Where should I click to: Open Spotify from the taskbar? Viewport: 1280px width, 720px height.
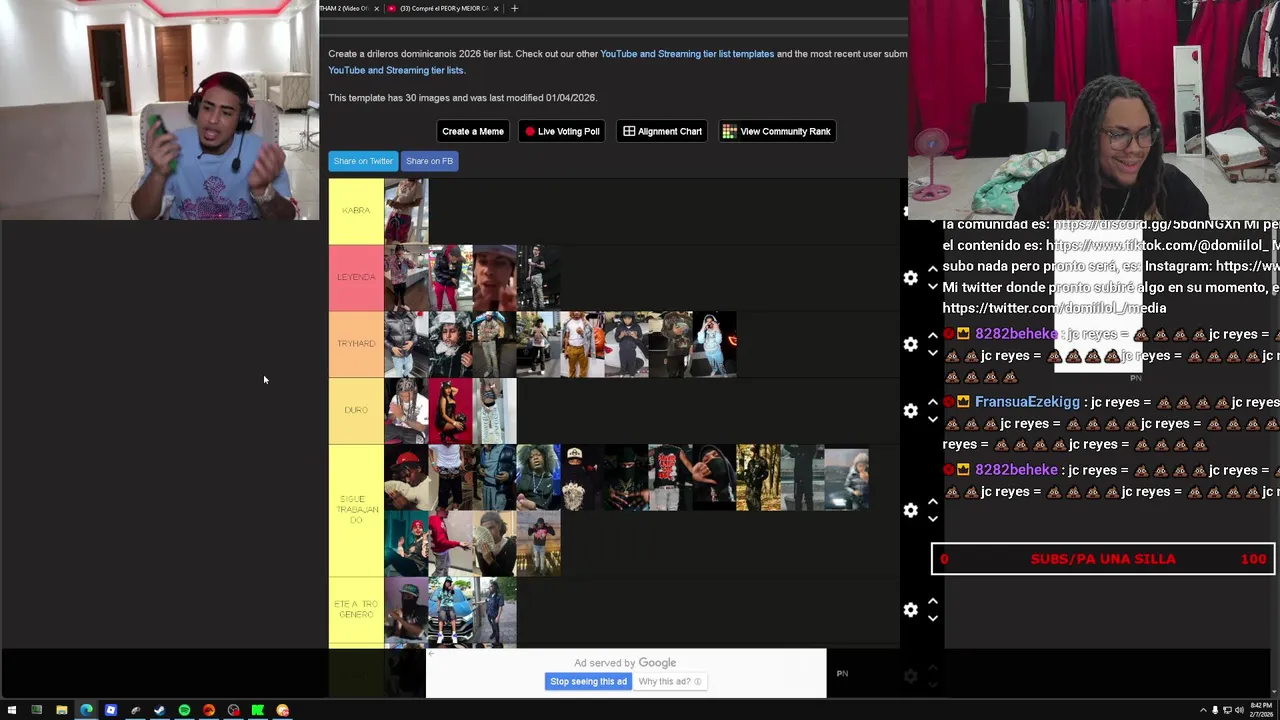[184, 710]
